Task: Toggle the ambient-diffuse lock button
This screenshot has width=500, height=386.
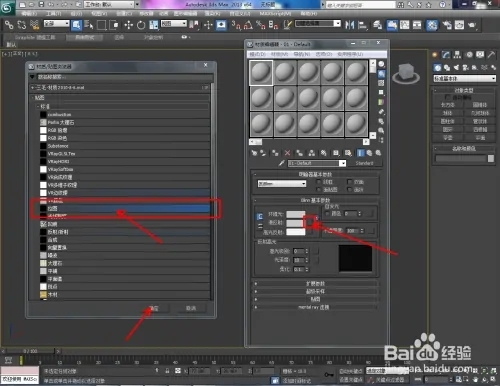Action: pos(260,217)
